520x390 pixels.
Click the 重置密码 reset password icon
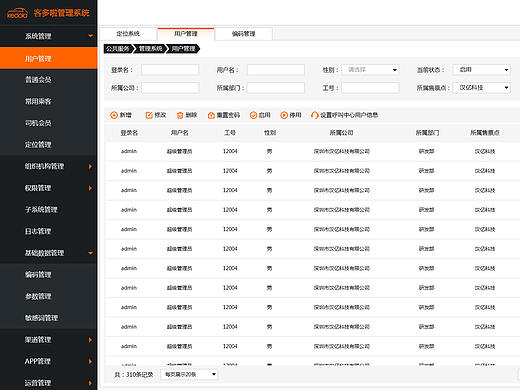coord(211,115)
